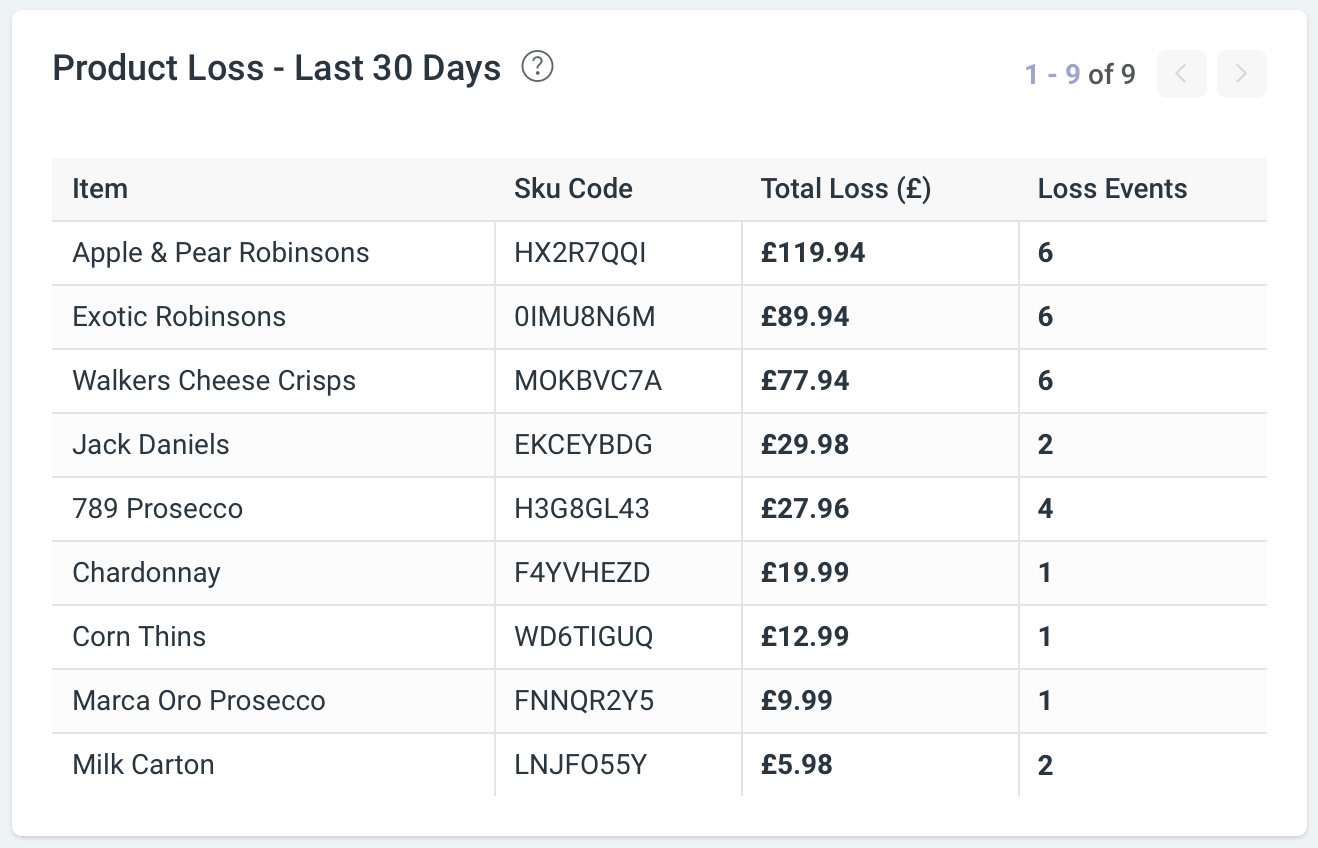Select the Chardonnay item
This screenshot has width=1318, height=848.
pyautogui.click(x=146, y=573)
